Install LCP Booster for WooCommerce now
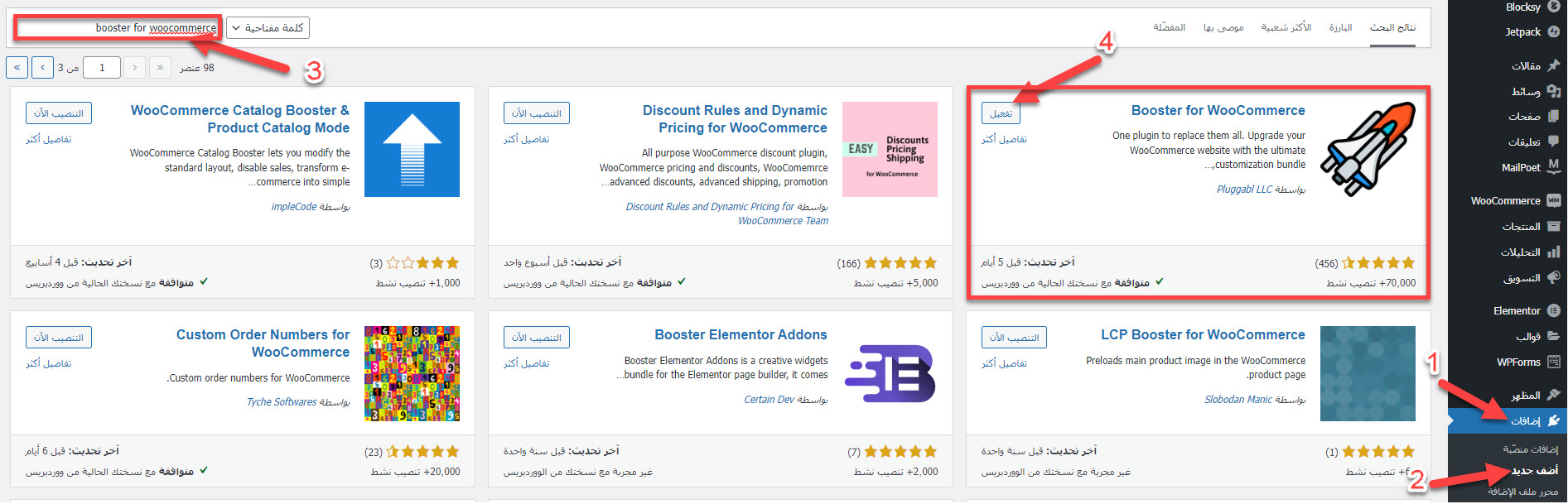This screenshot has height=504, width=1568. point(1014,337)
